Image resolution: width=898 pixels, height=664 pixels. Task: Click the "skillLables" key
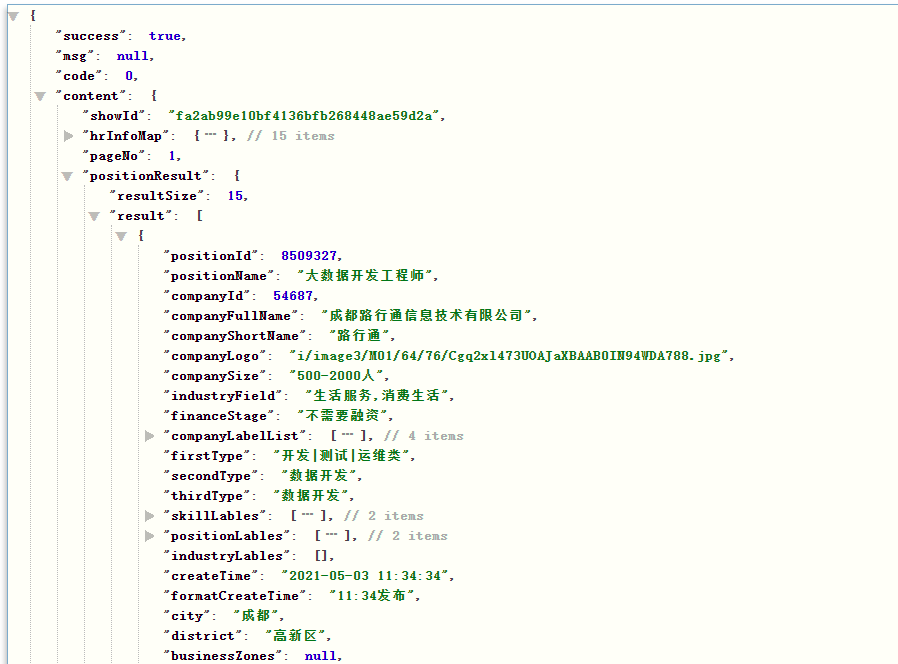[x=215, y=516]
